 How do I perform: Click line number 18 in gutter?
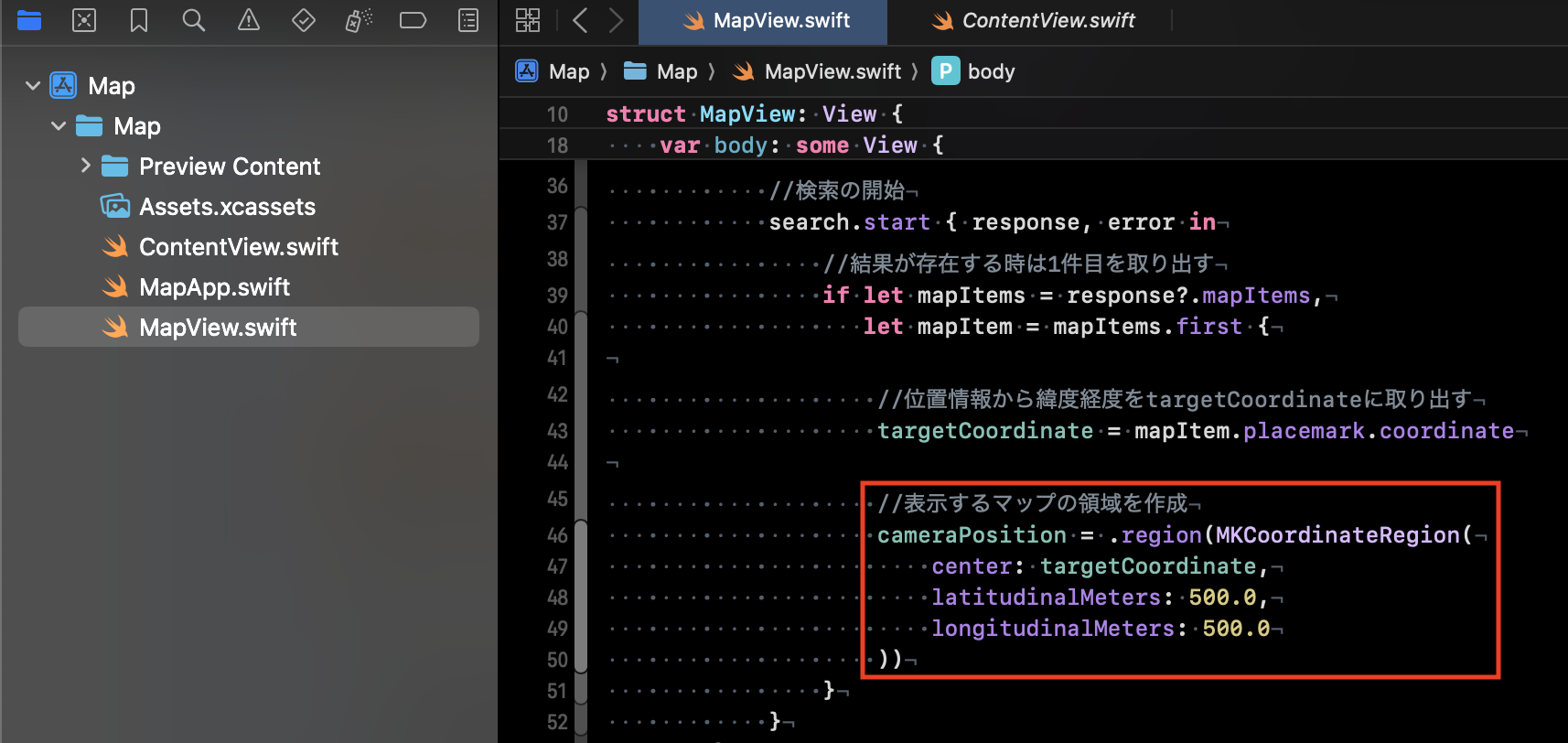[557, 145]
